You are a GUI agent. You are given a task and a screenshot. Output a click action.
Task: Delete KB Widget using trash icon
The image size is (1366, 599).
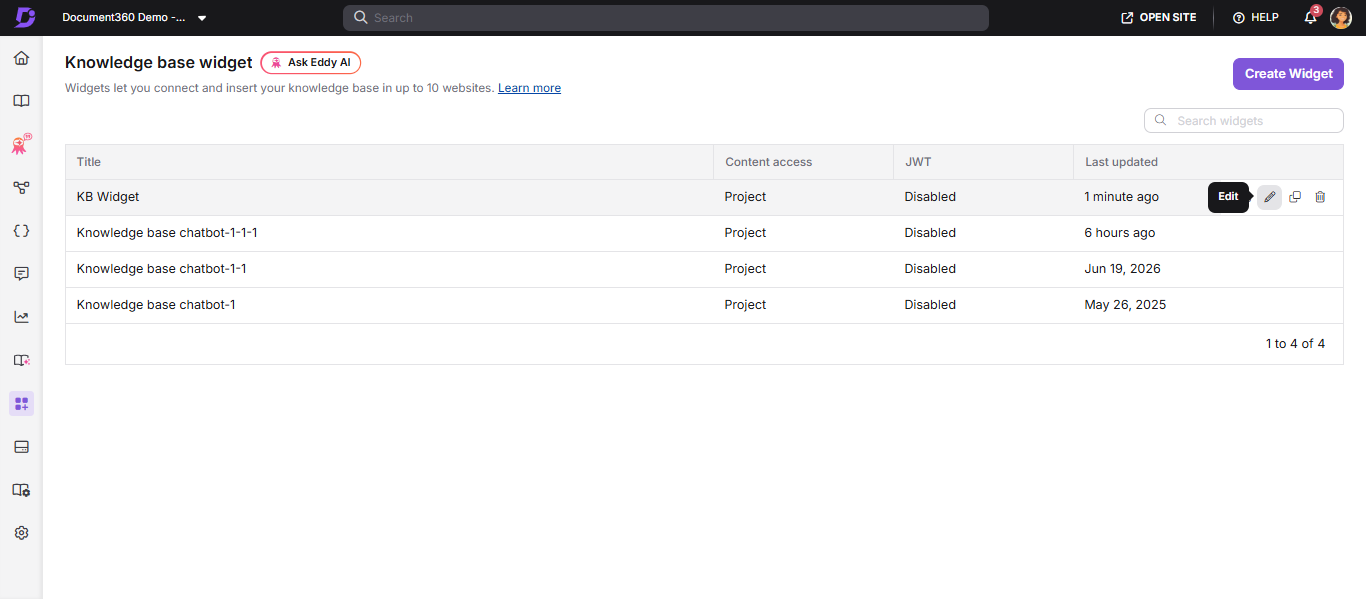pyautogui.click(x=1320, y=197)
